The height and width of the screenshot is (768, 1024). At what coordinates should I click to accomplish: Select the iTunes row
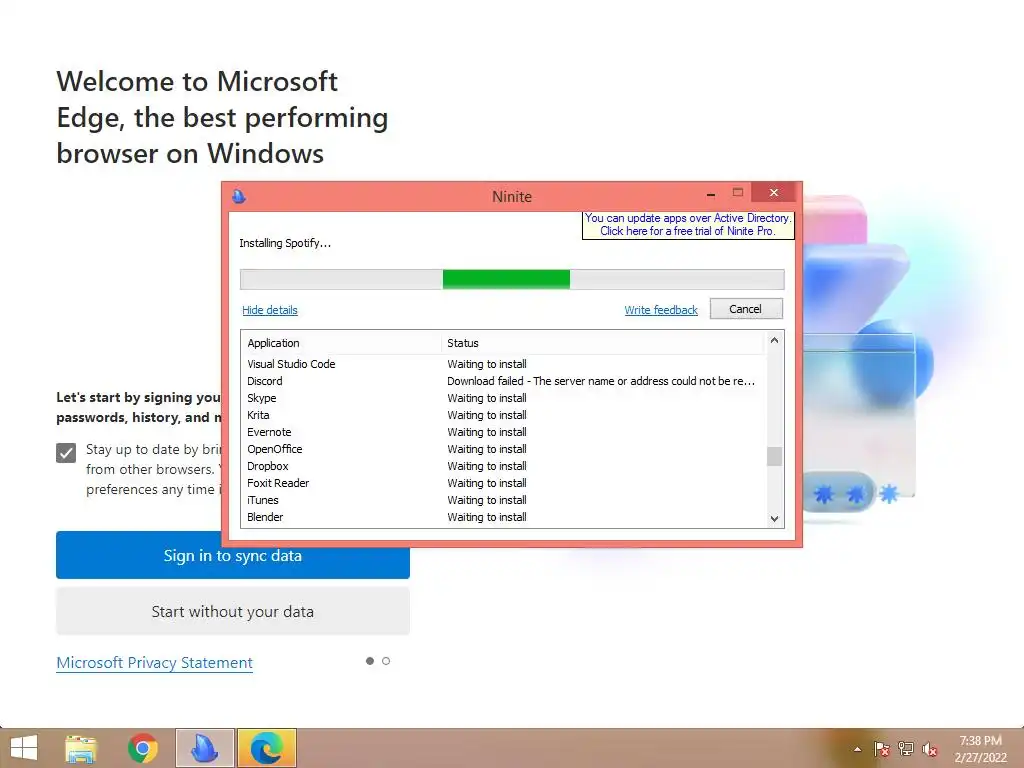[x=503, y=500]
